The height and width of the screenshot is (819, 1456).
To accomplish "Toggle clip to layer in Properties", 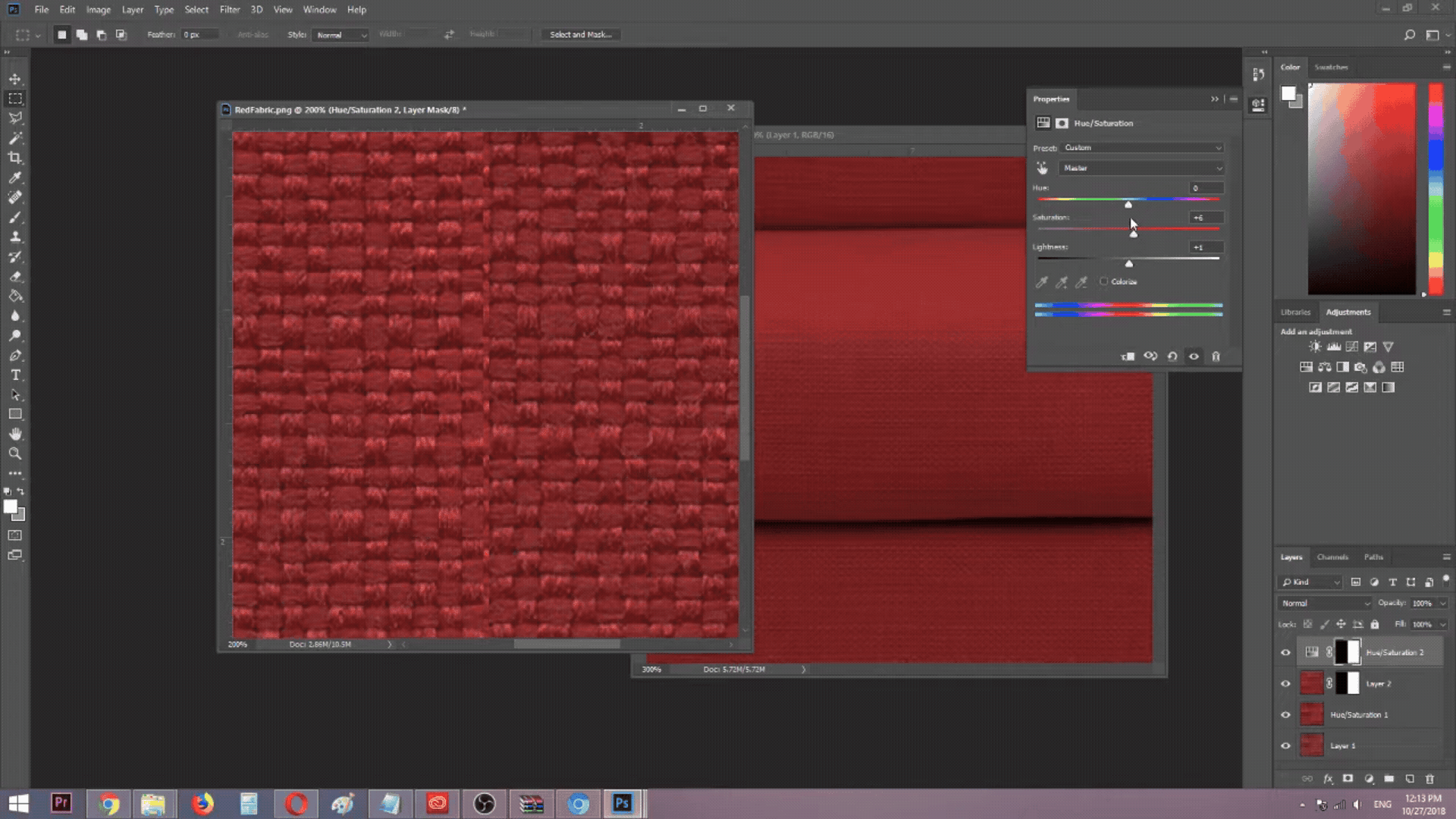I will click(x=1128, y=356).
